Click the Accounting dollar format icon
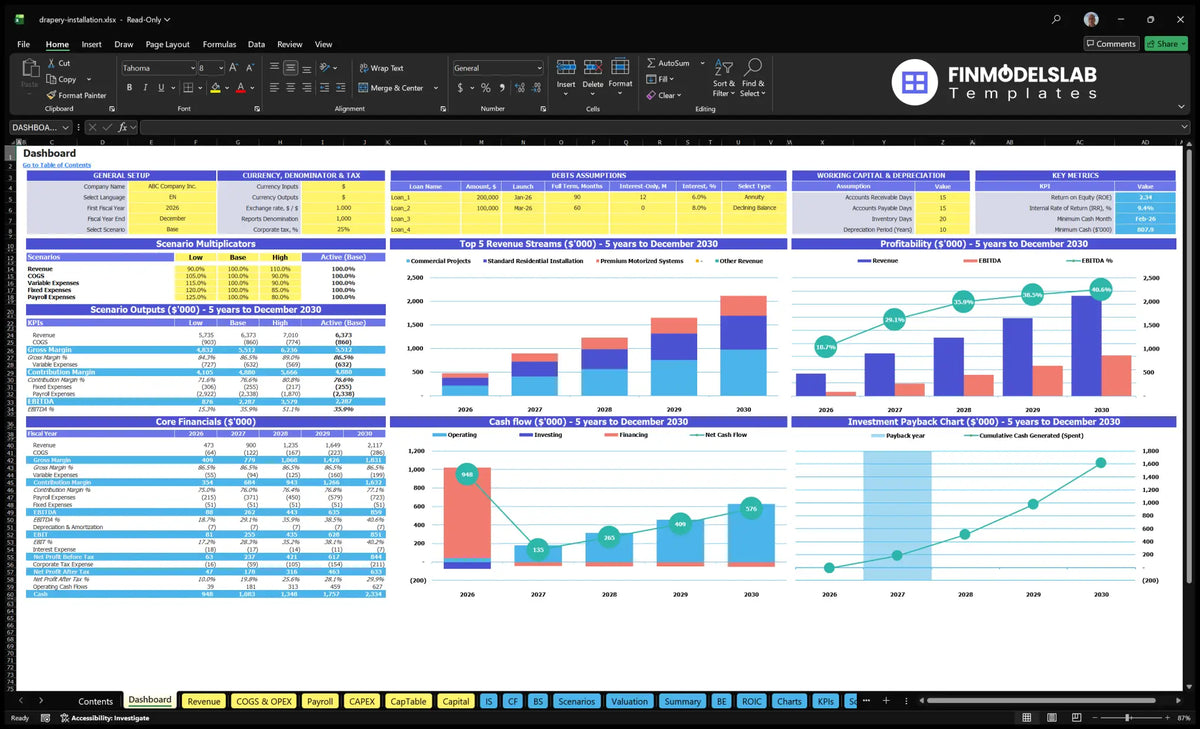This screenshot has height=729, width=1200. (x=461, y=88)
